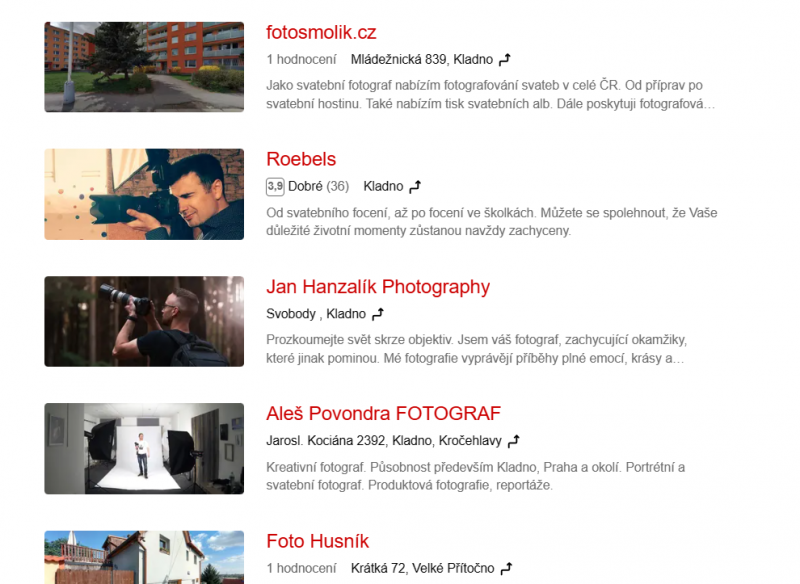Open the fotosmolik.cz listing title
Viewport: 800px width, 584px height.
(321, 33)
